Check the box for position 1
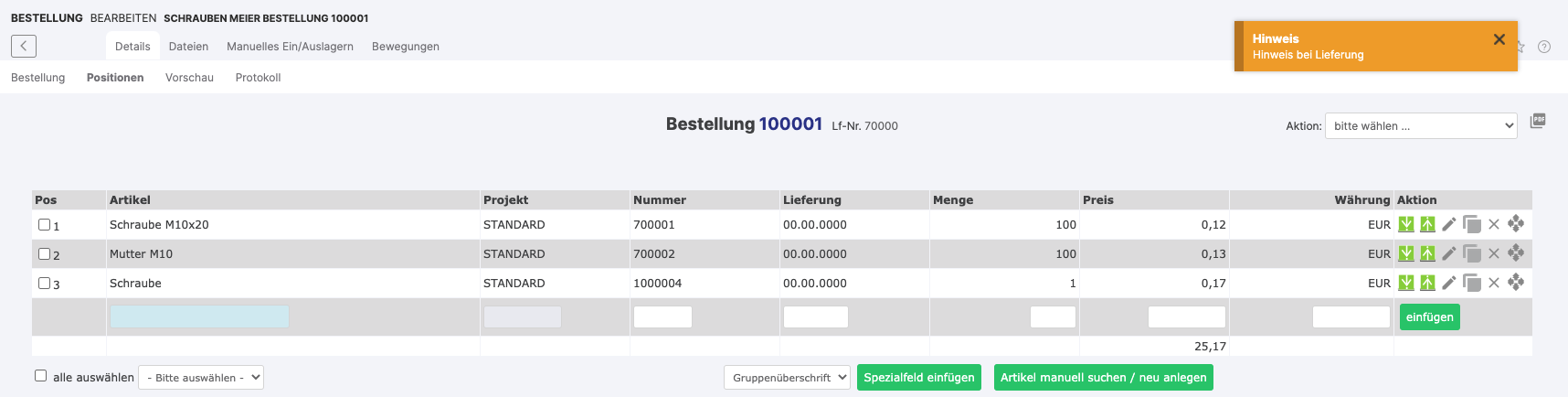Screen dimensions: 1568x397 tap(44, 224)
